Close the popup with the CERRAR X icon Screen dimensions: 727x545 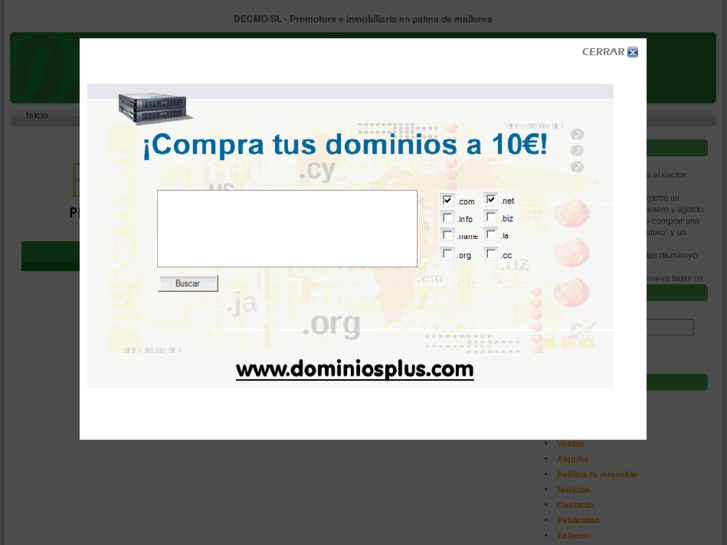pyautogui.click(x=632, y=52)
